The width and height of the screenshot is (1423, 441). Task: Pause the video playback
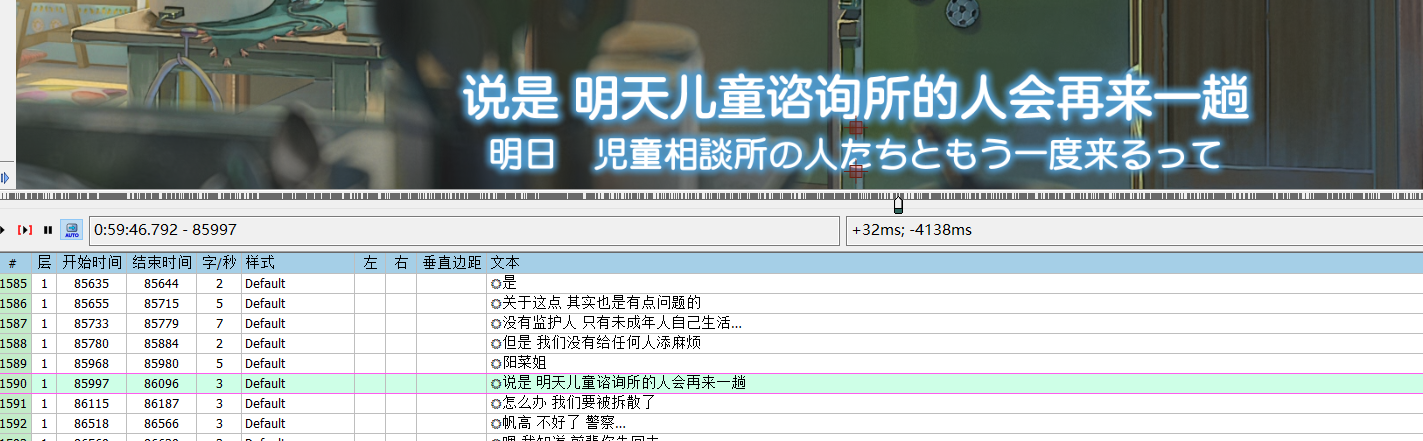(48, 230)
